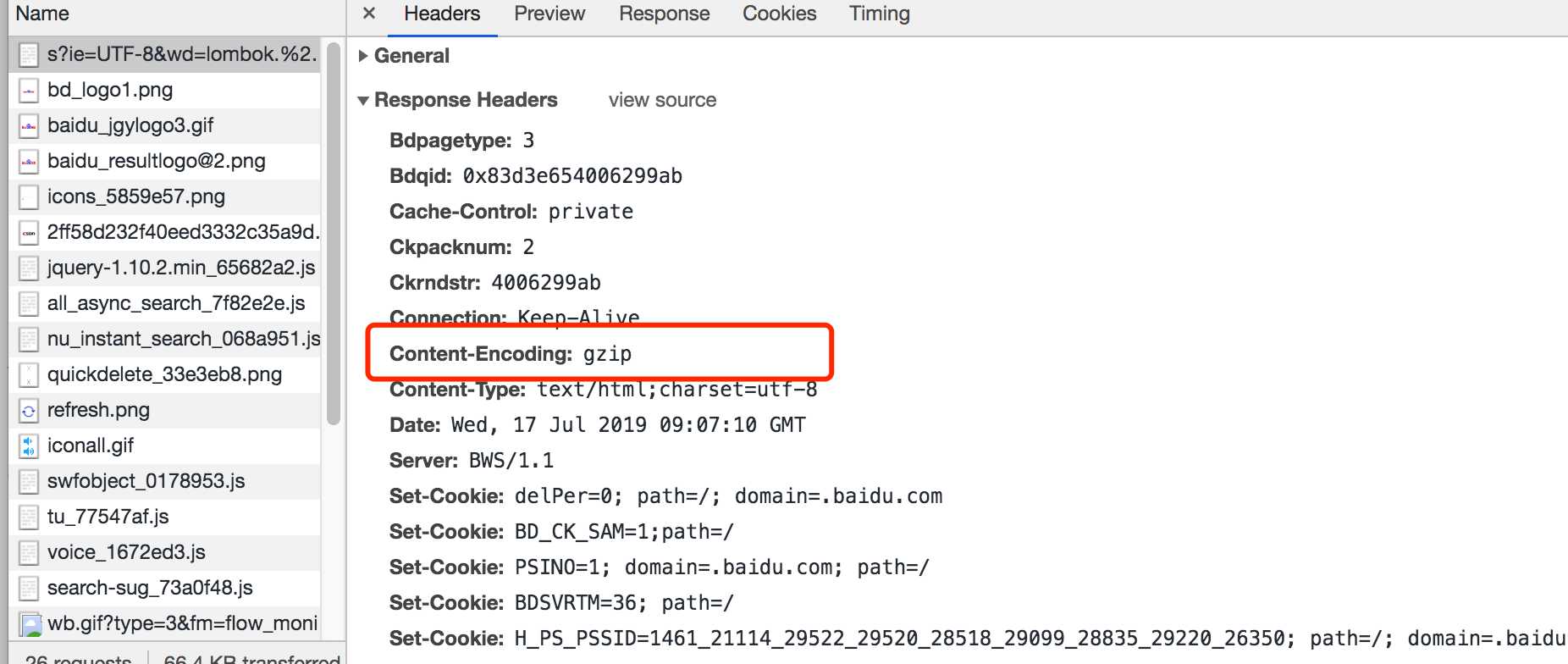
Task: Switch to the Headers tab
Action: click(442, 14)
